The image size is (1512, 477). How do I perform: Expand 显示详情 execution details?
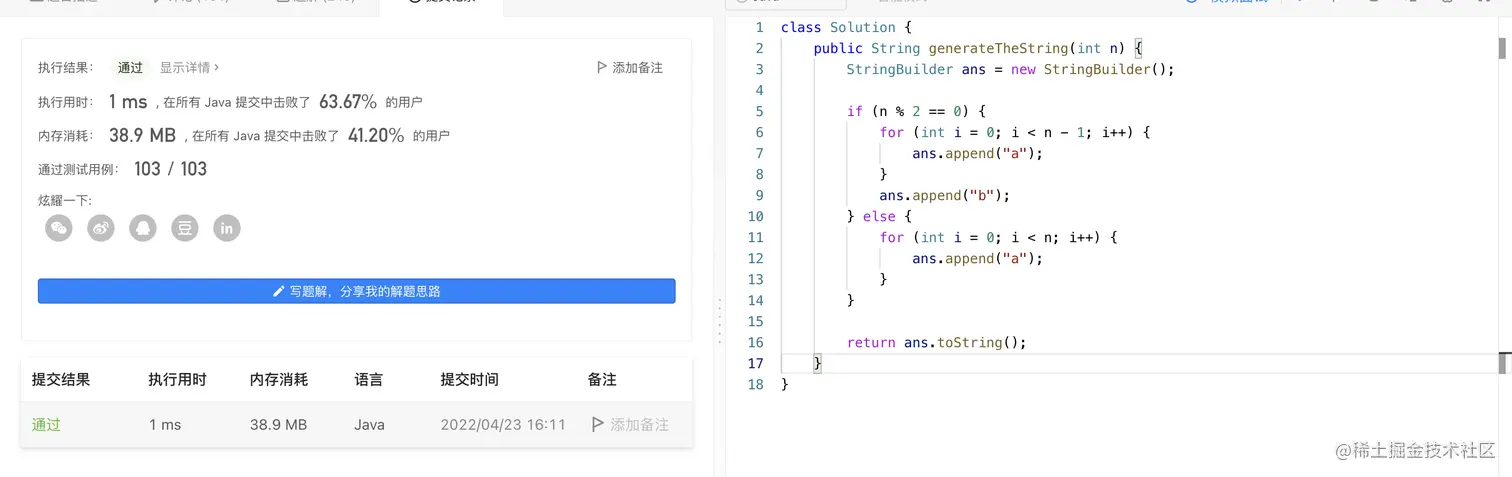click(189, 68)
